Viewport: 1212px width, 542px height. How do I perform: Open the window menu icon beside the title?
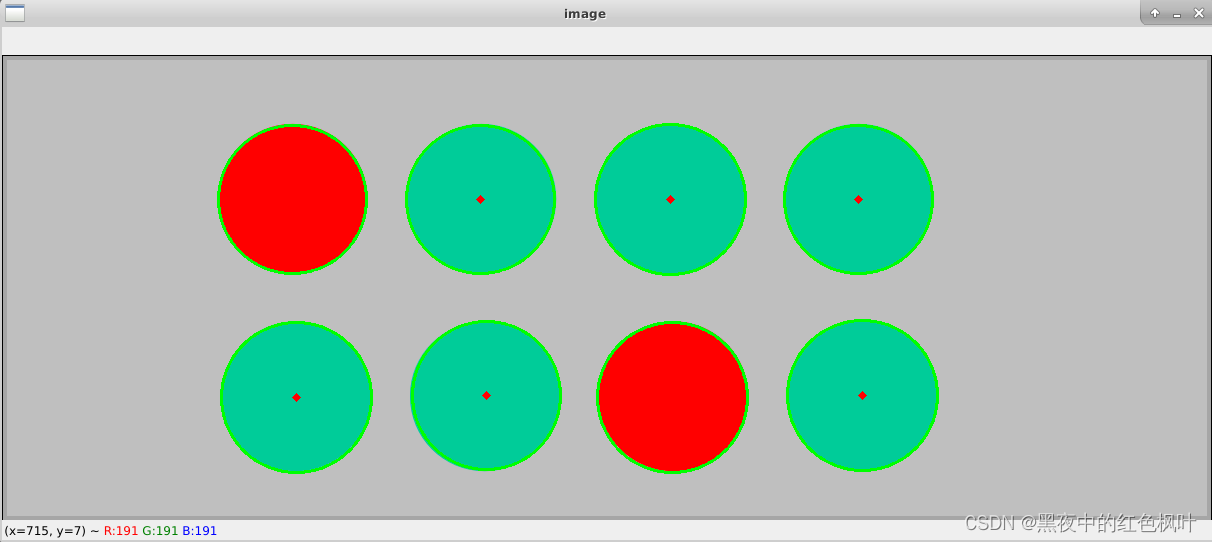[15, 13]
